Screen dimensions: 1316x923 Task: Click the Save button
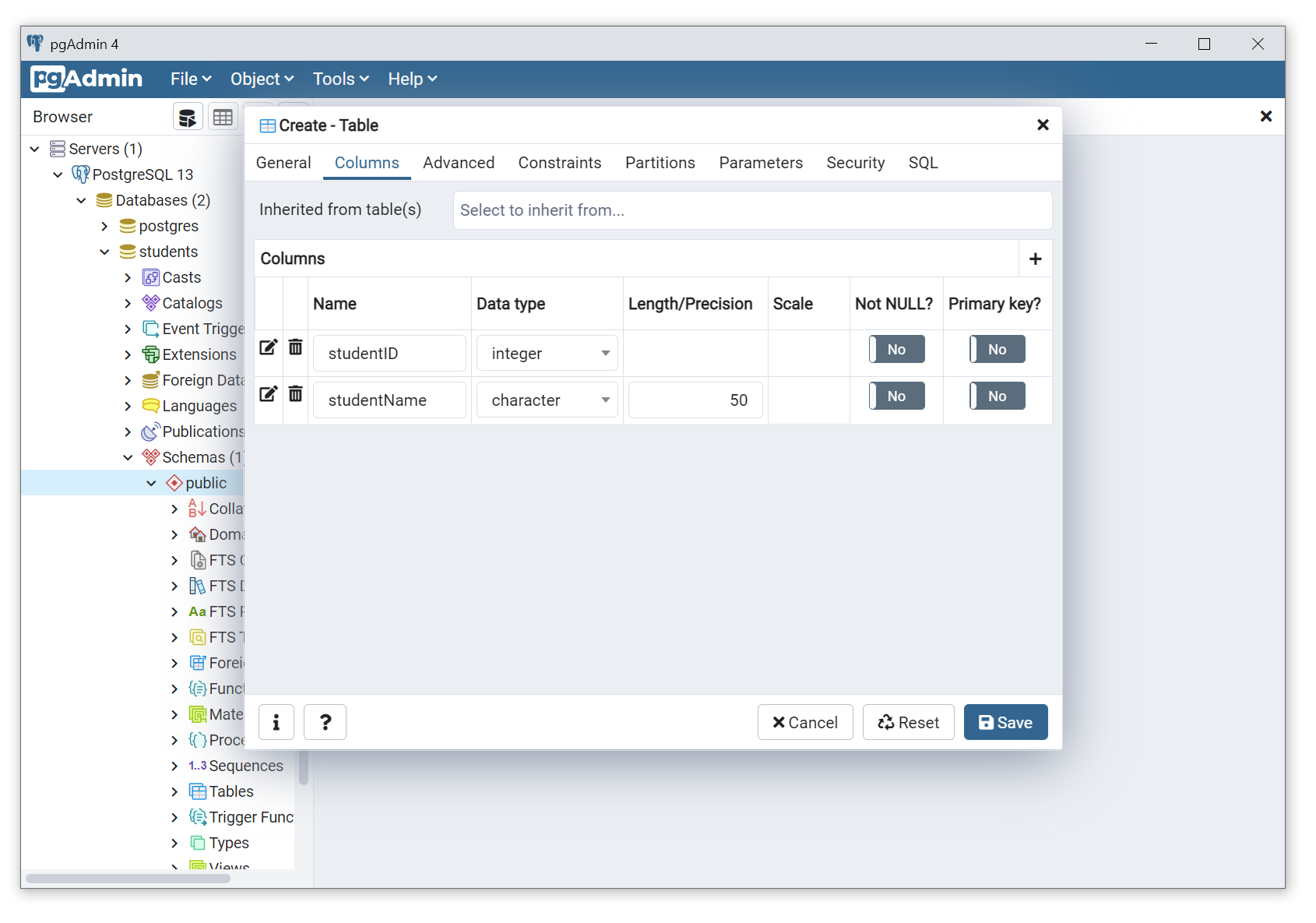[x=1005, y=722]
